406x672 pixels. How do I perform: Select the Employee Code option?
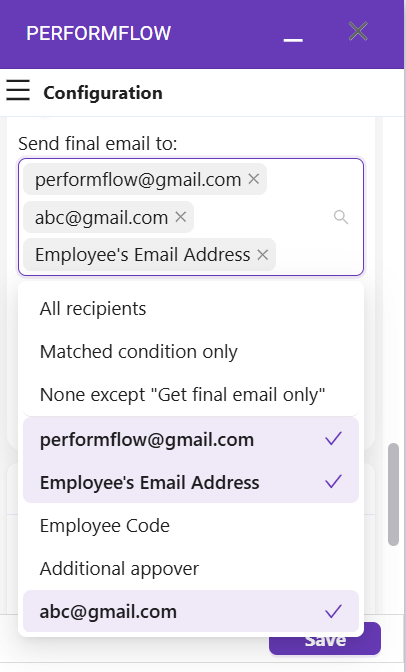click(191, 525)
